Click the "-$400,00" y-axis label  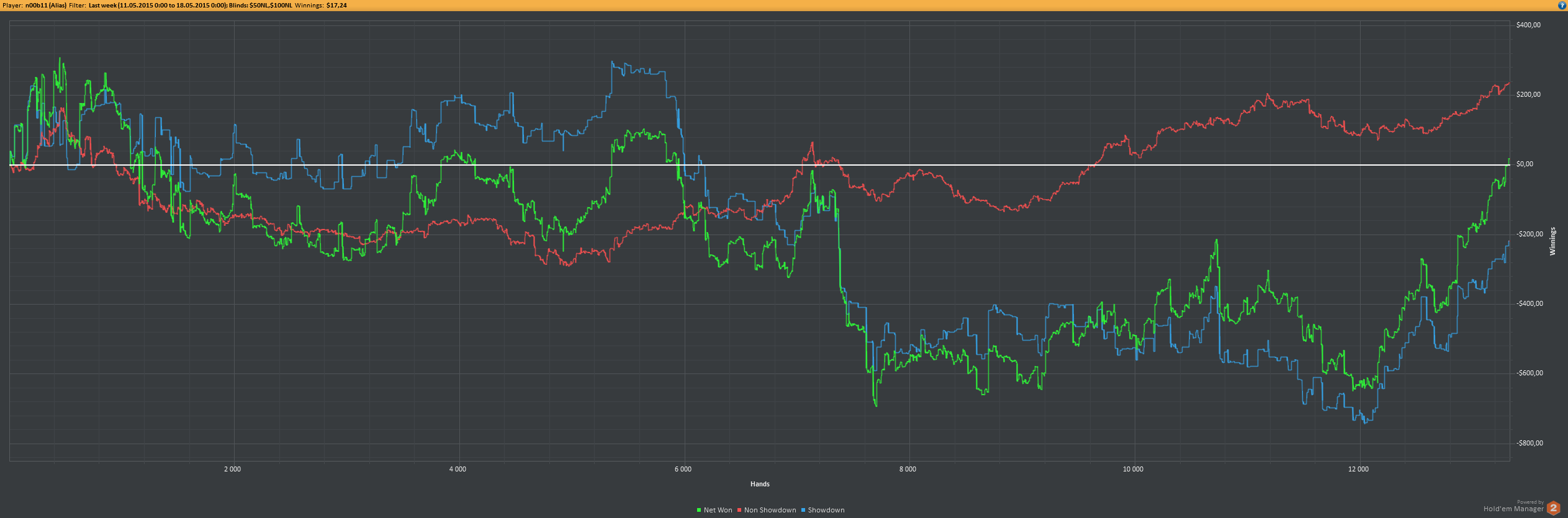coord(1530,304)
